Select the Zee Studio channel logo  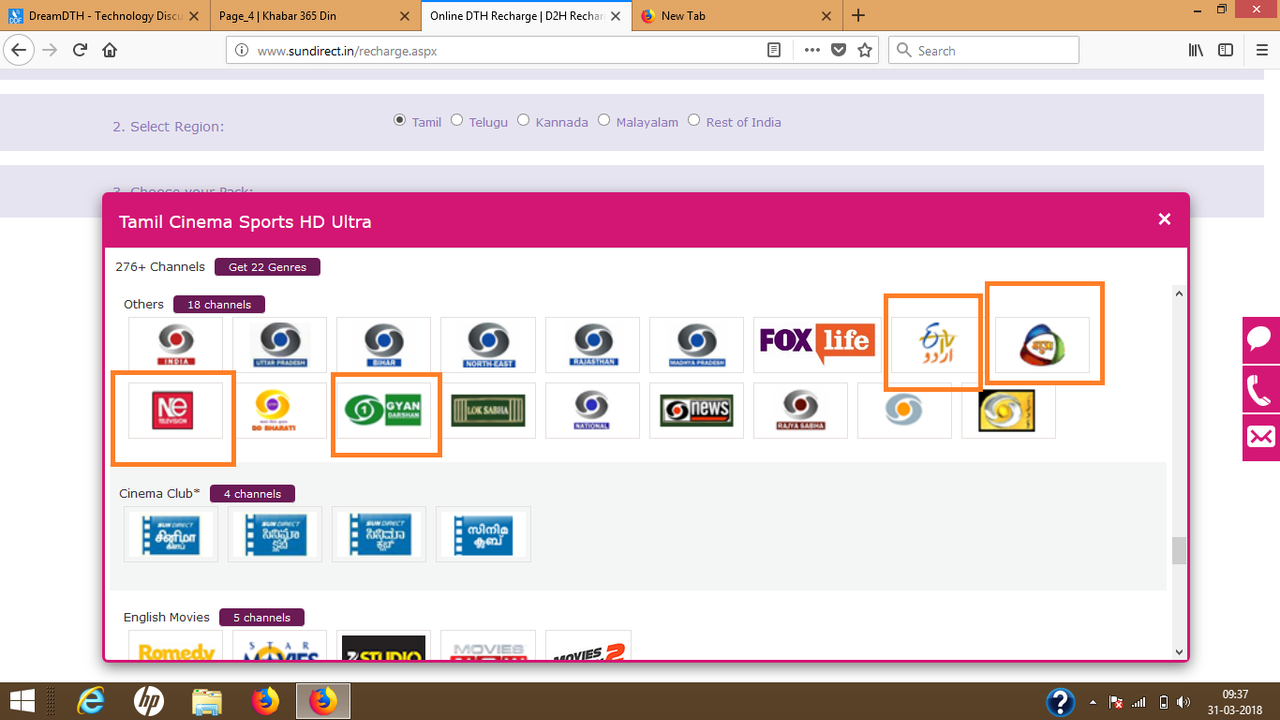tap(384, 645)
